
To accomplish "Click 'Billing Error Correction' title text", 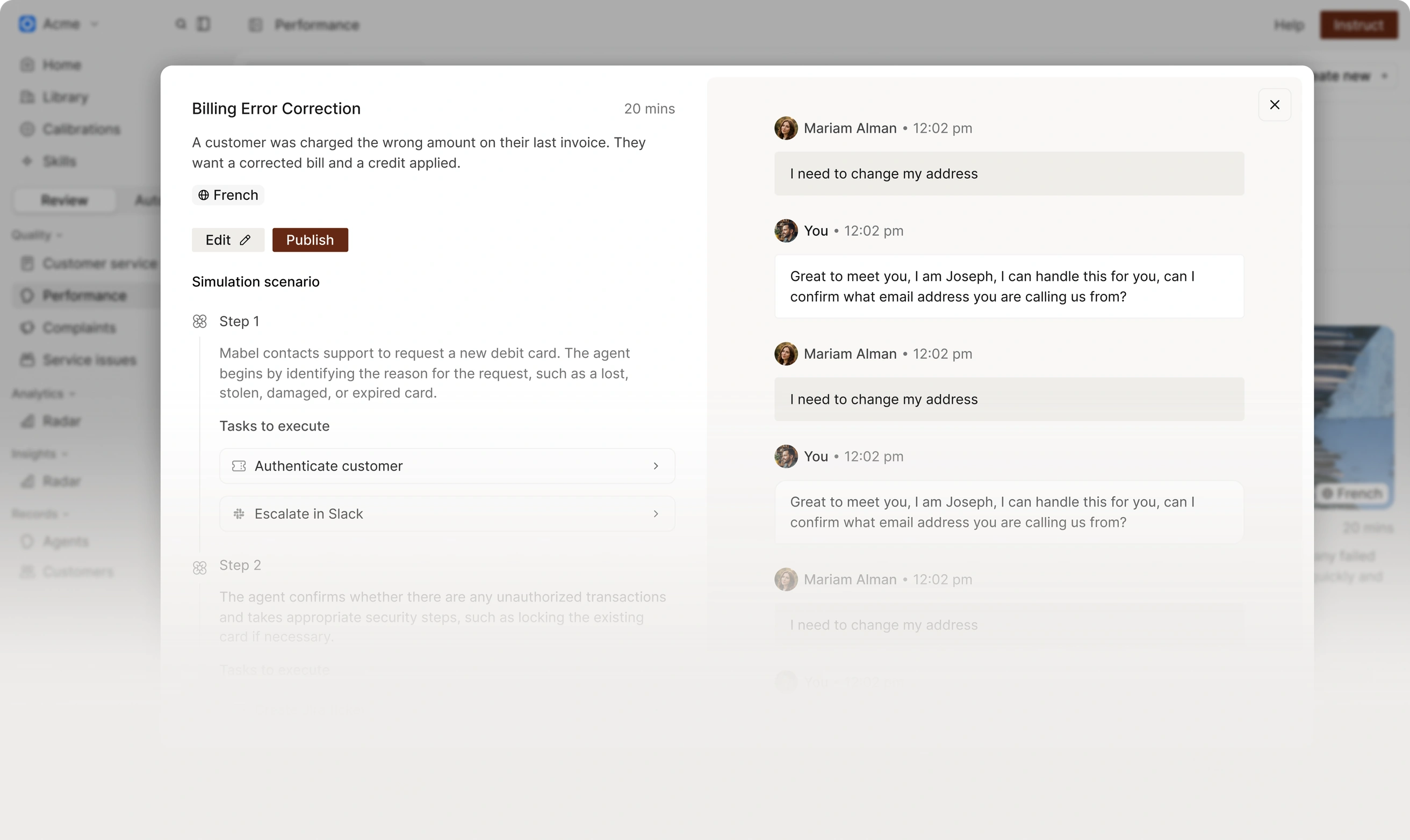I will [276, 108].
